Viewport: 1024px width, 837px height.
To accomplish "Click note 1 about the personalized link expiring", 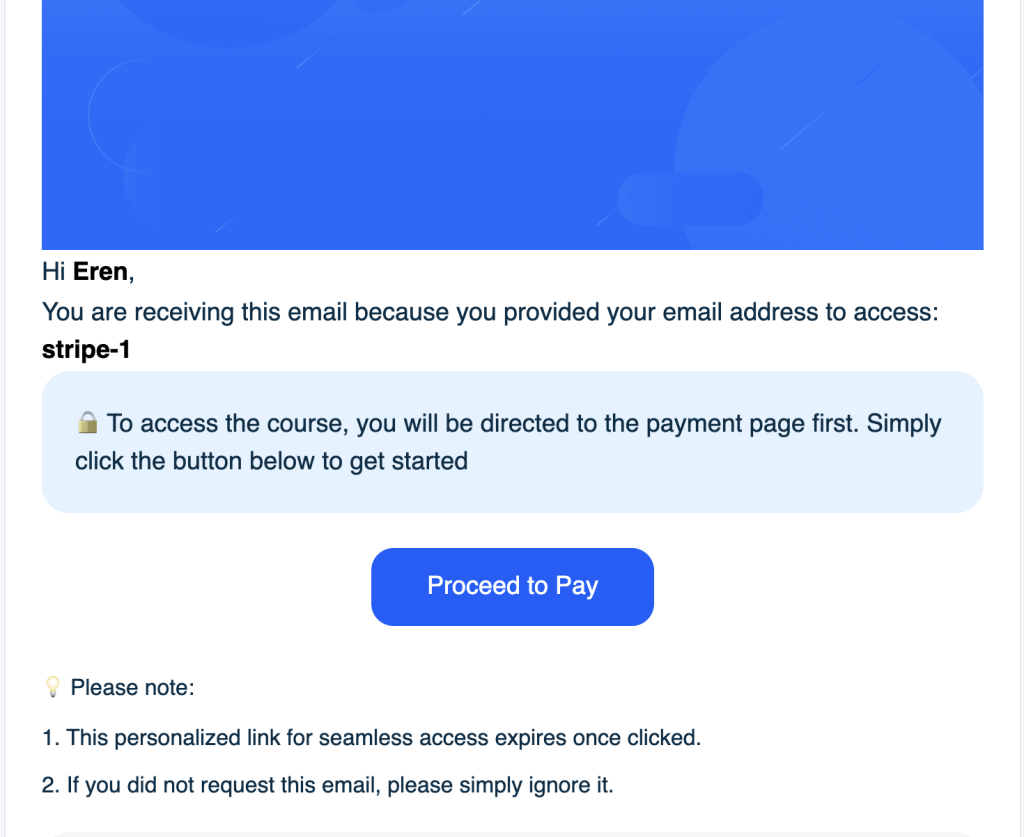I will 371,738.
